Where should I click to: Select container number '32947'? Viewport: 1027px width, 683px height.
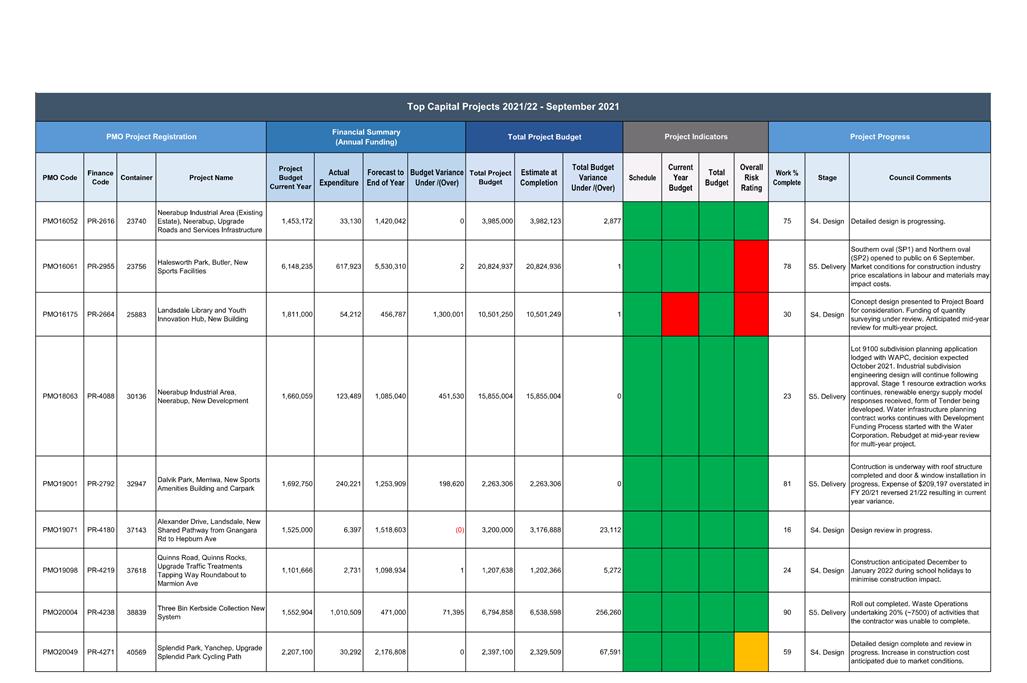point(136,484)
